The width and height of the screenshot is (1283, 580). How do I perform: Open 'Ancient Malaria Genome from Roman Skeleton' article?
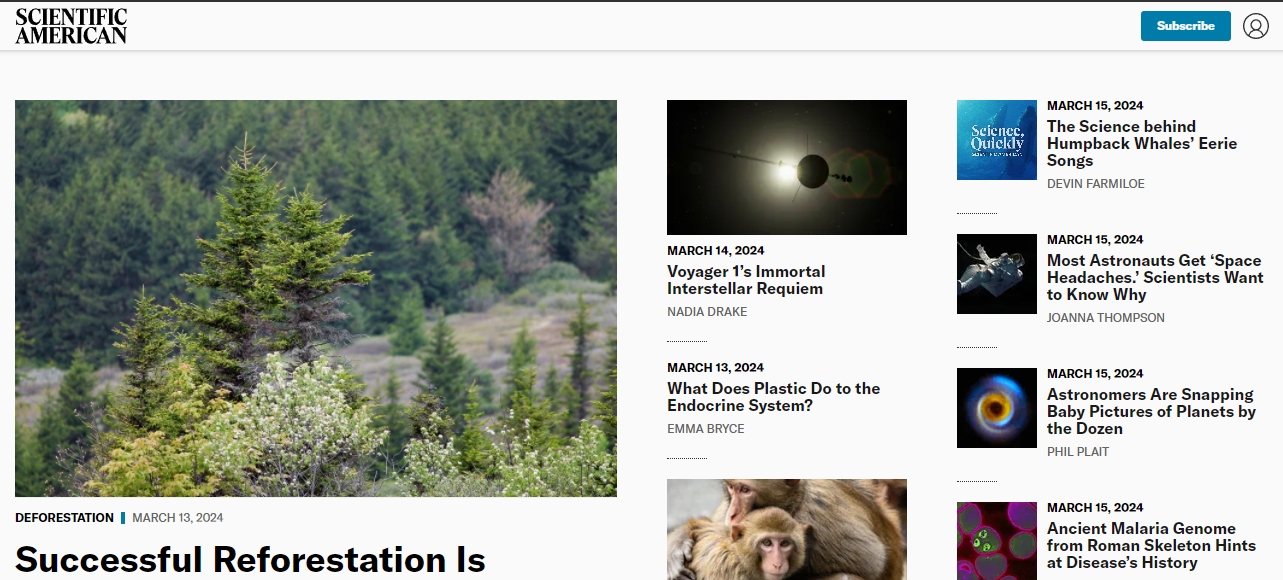pos(1151,545)
